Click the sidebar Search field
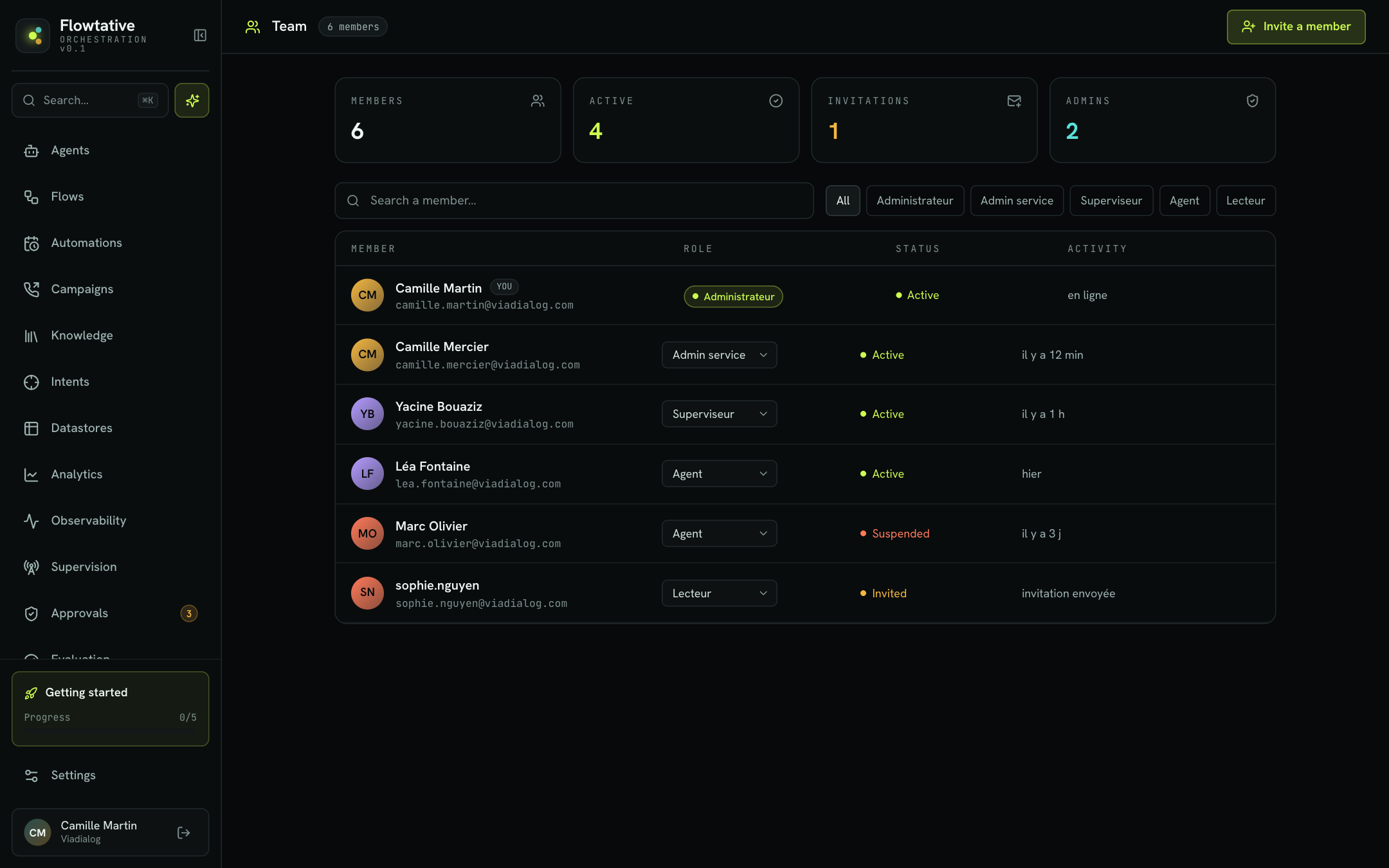 click(x=90, y=100)
